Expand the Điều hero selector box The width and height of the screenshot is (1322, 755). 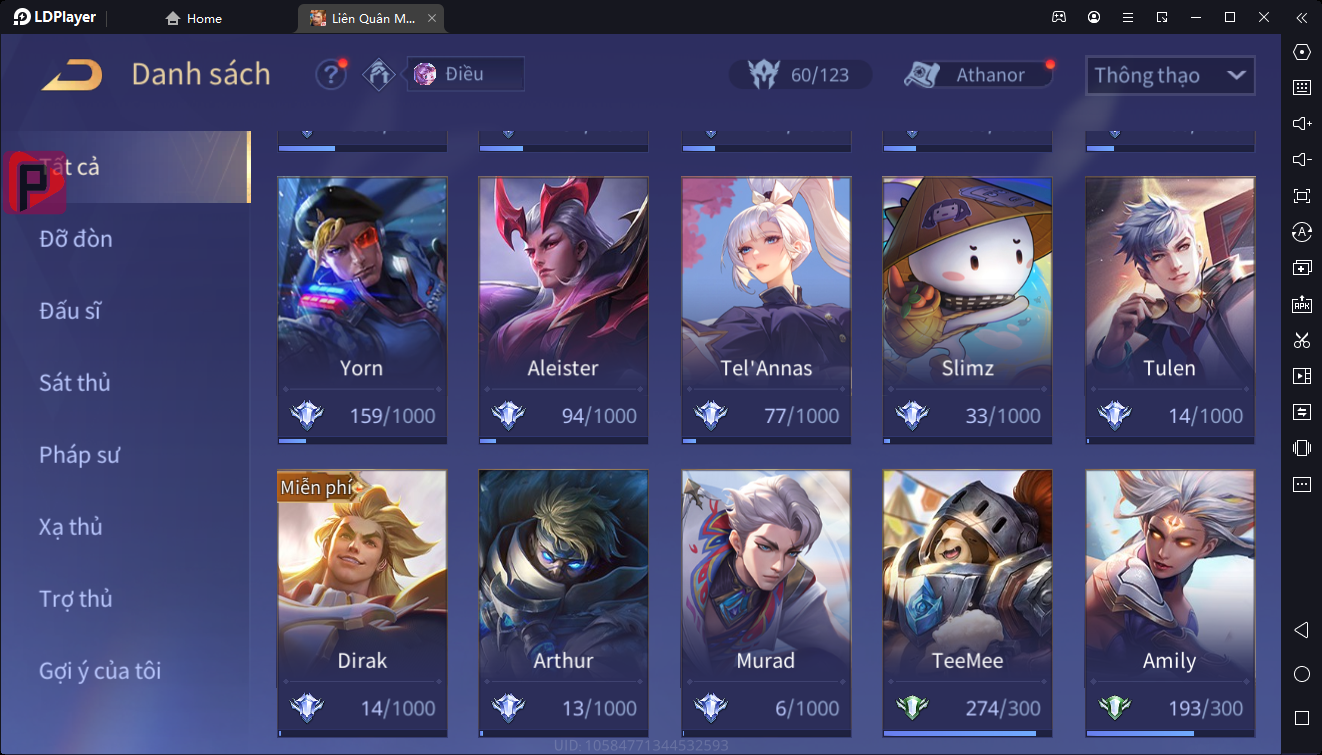pos(465,74)
